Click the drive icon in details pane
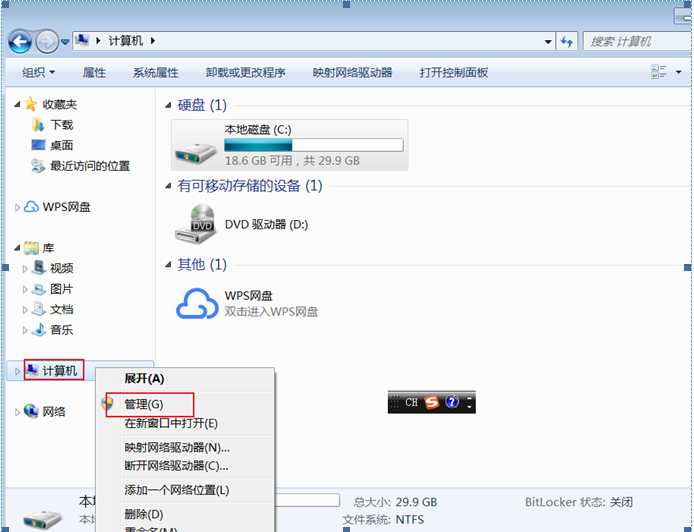Image resolution: width=694 pixels, height=532 pixels. pos(42,518)
